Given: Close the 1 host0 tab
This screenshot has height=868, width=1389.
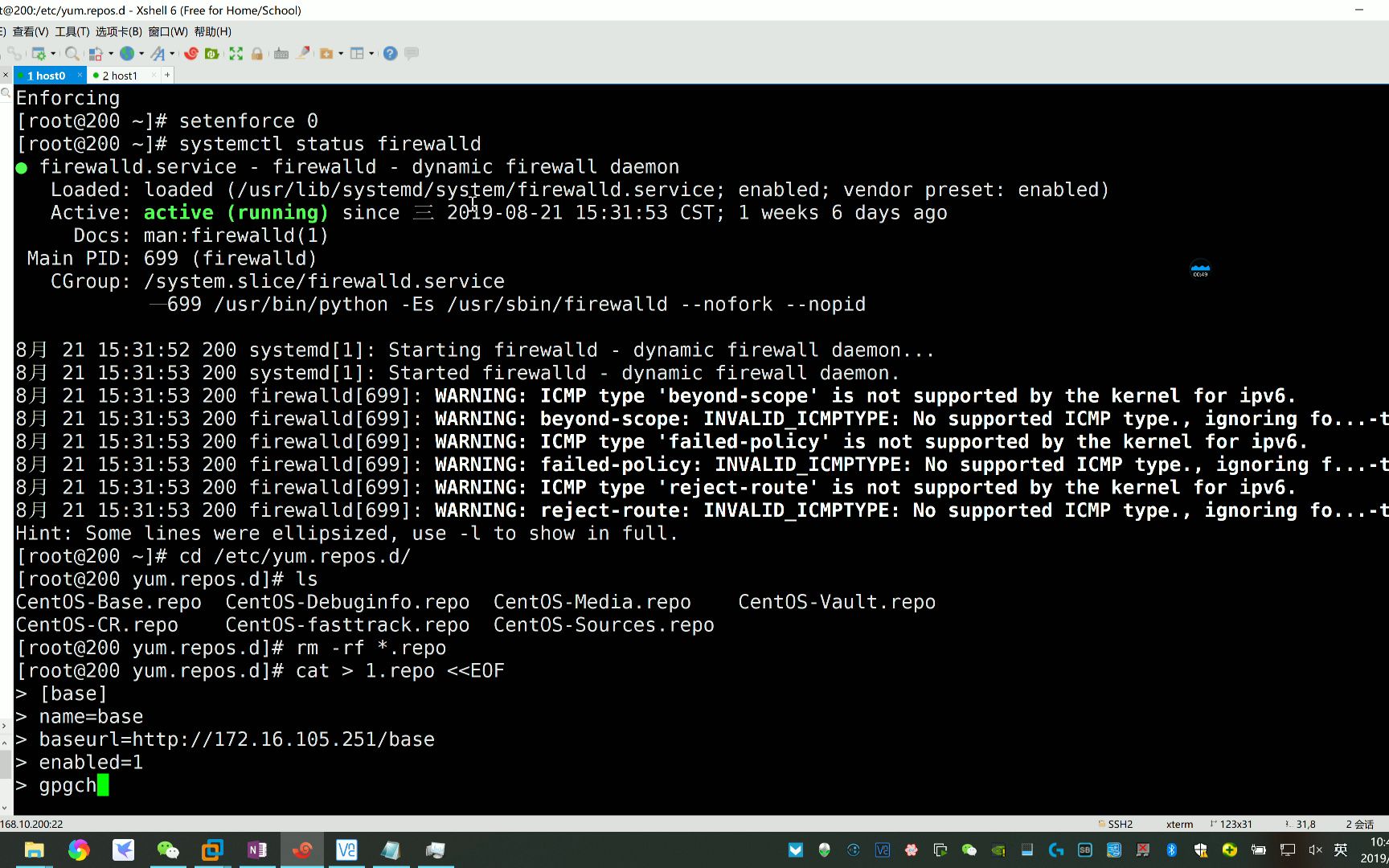Looking at the screenshot, I should tap(80, 75).
